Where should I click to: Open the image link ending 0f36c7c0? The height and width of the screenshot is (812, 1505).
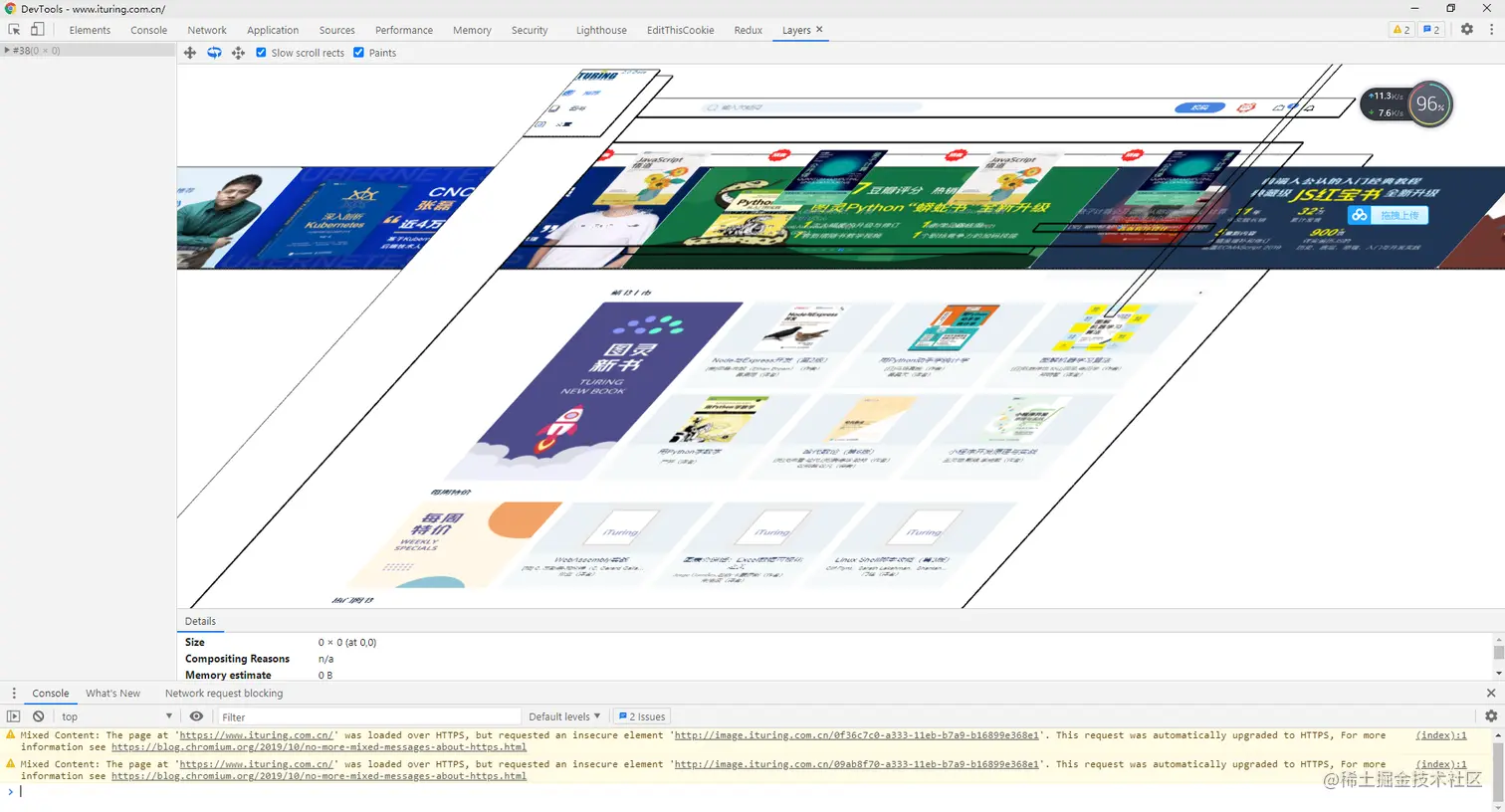[x=856, y=735]
